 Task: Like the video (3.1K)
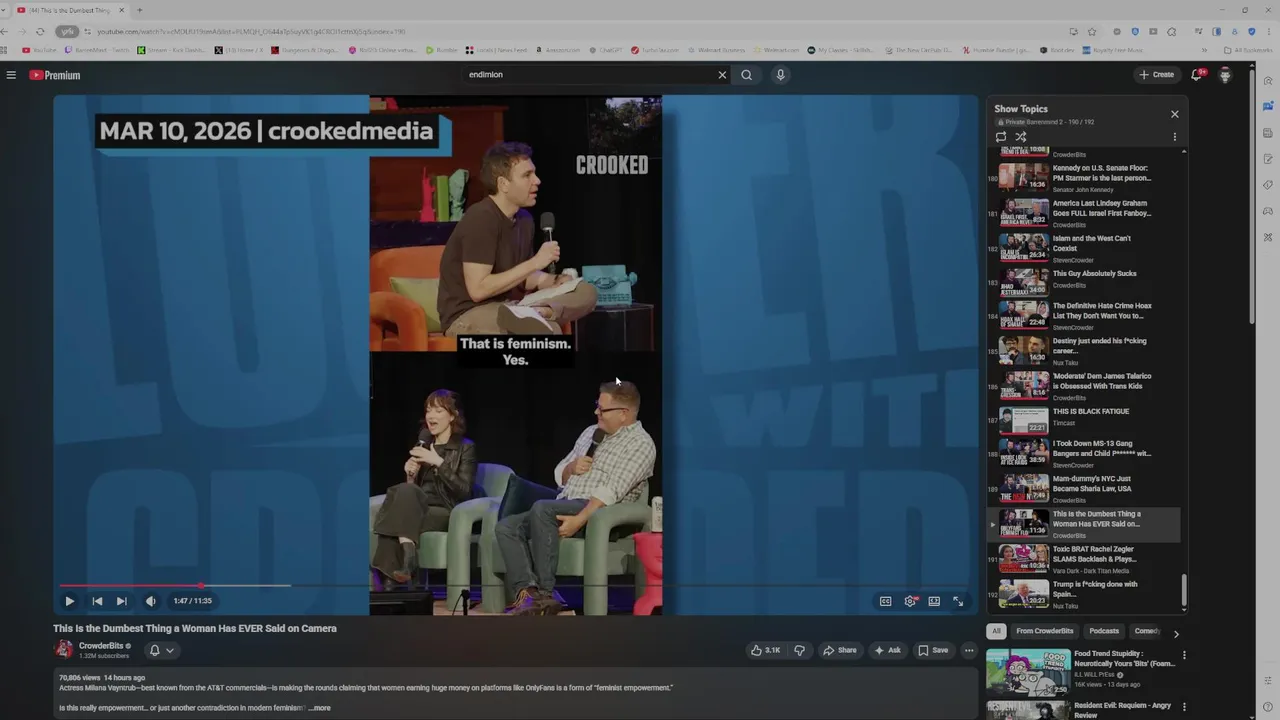(765, 650)
